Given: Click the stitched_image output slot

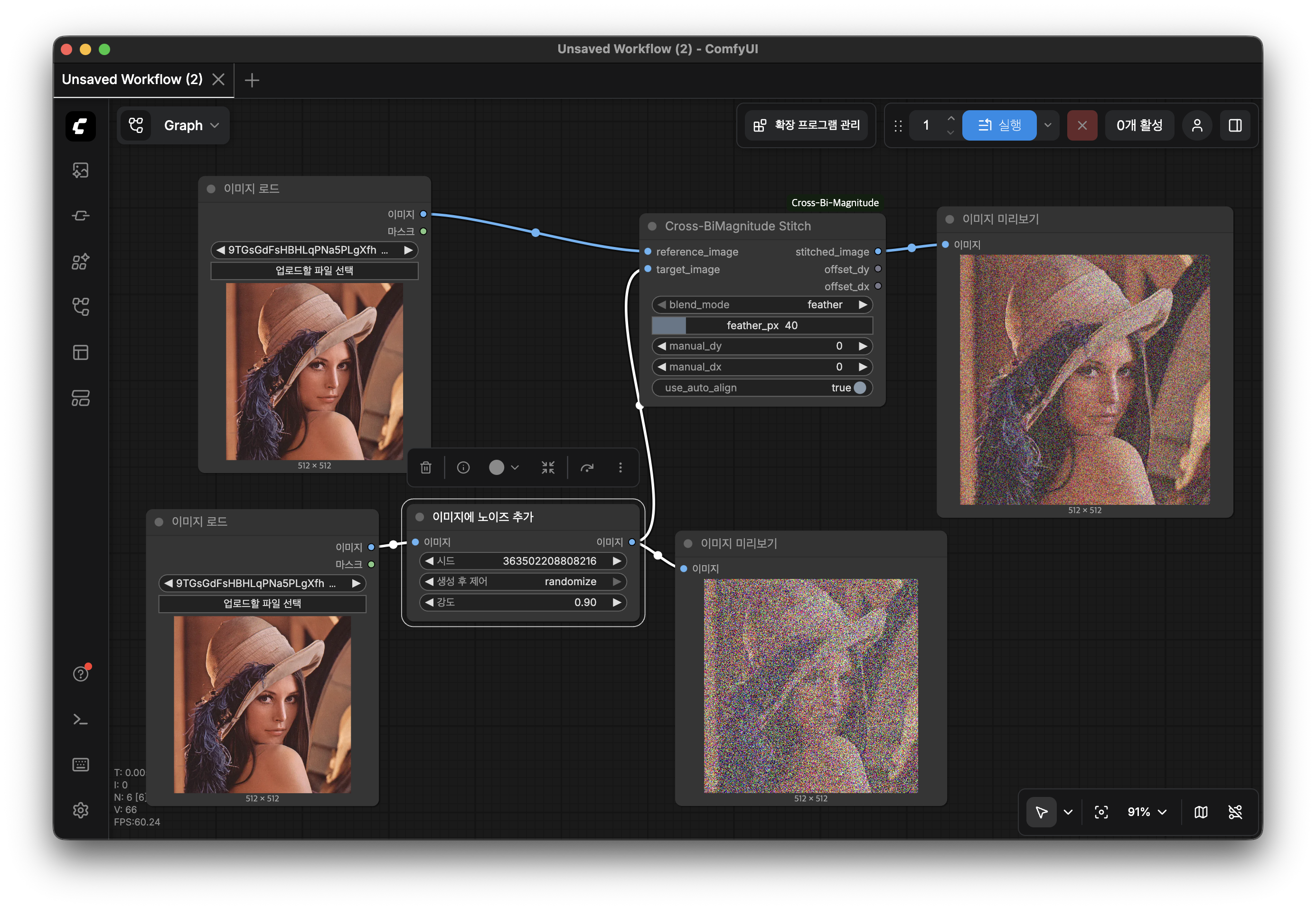Looking at the screenshot, I should [878, 251].
